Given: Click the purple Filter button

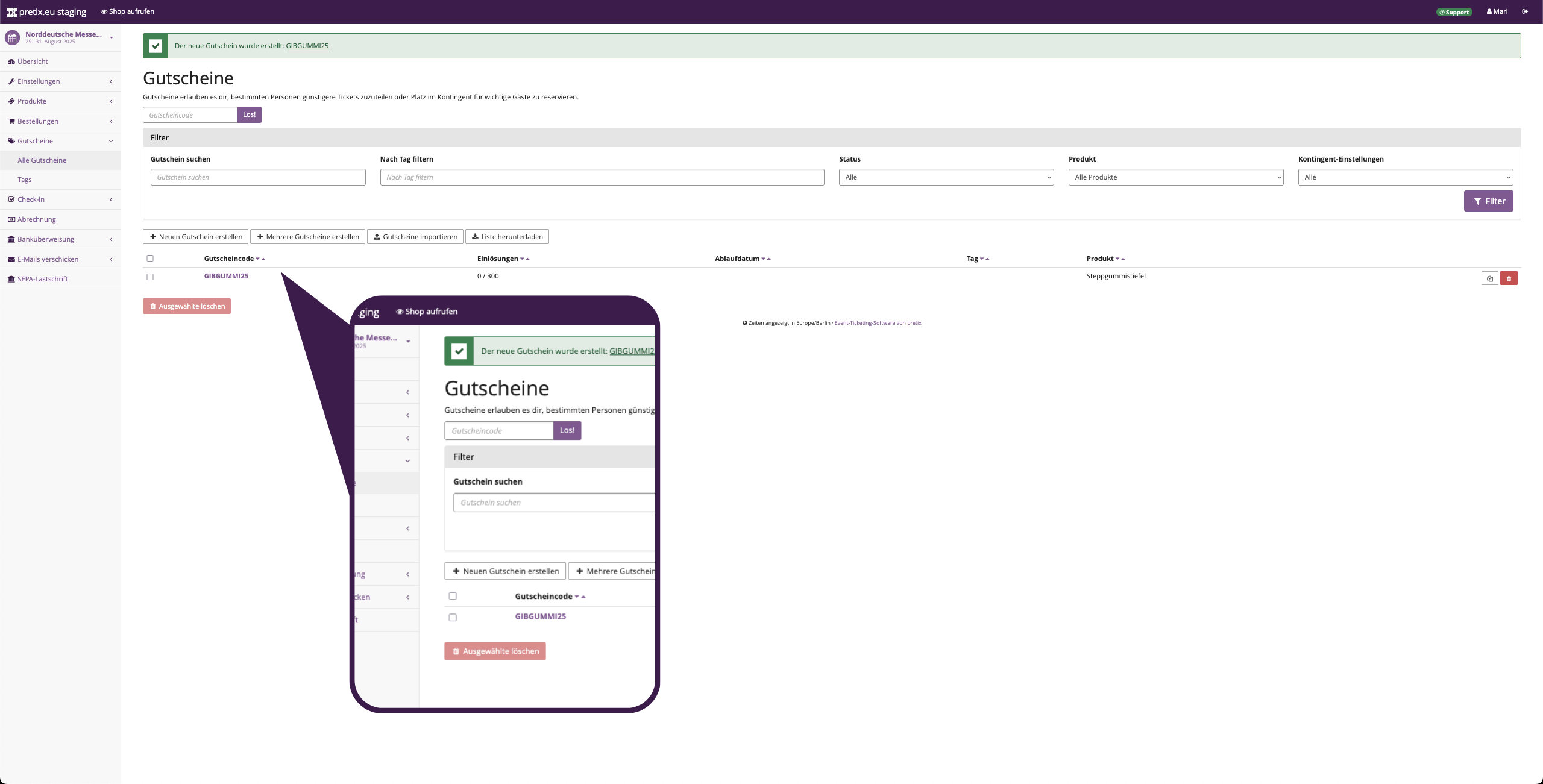Looking at the screenshot, I should coord(1488,201).
